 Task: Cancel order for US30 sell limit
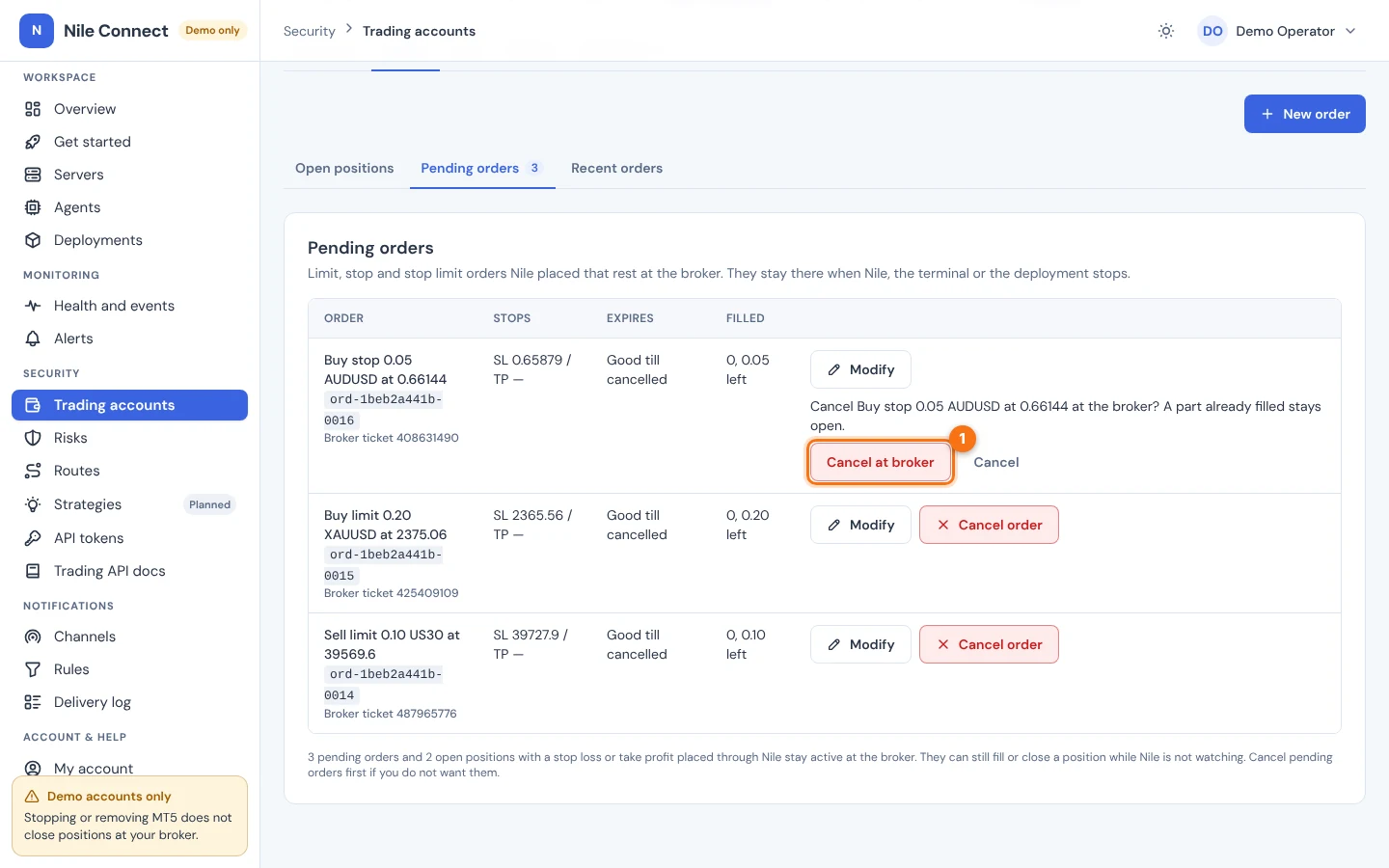989,644
